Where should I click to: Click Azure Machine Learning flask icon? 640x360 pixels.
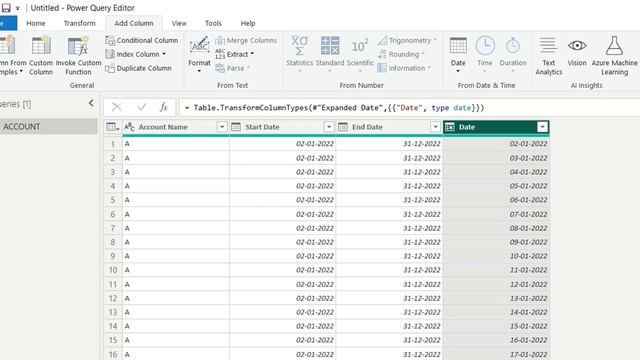614,45
